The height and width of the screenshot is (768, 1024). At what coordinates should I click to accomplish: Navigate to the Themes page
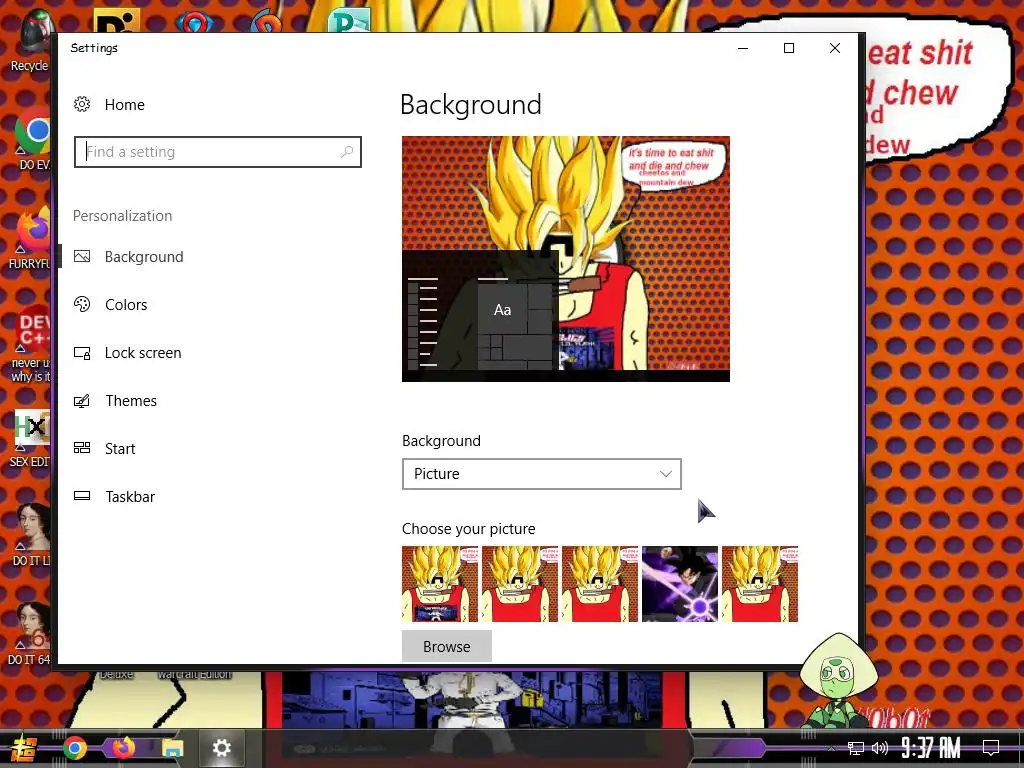131,401
